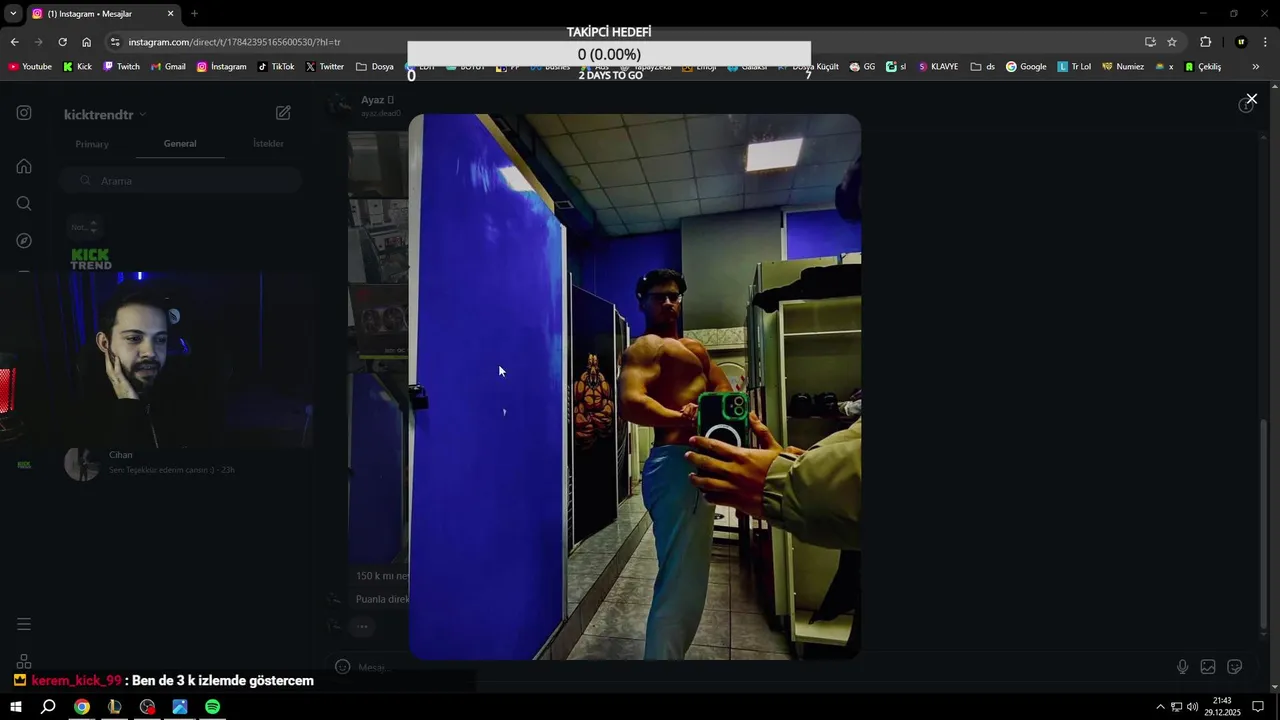Show hidden system tray icons

pos(1160,707)
